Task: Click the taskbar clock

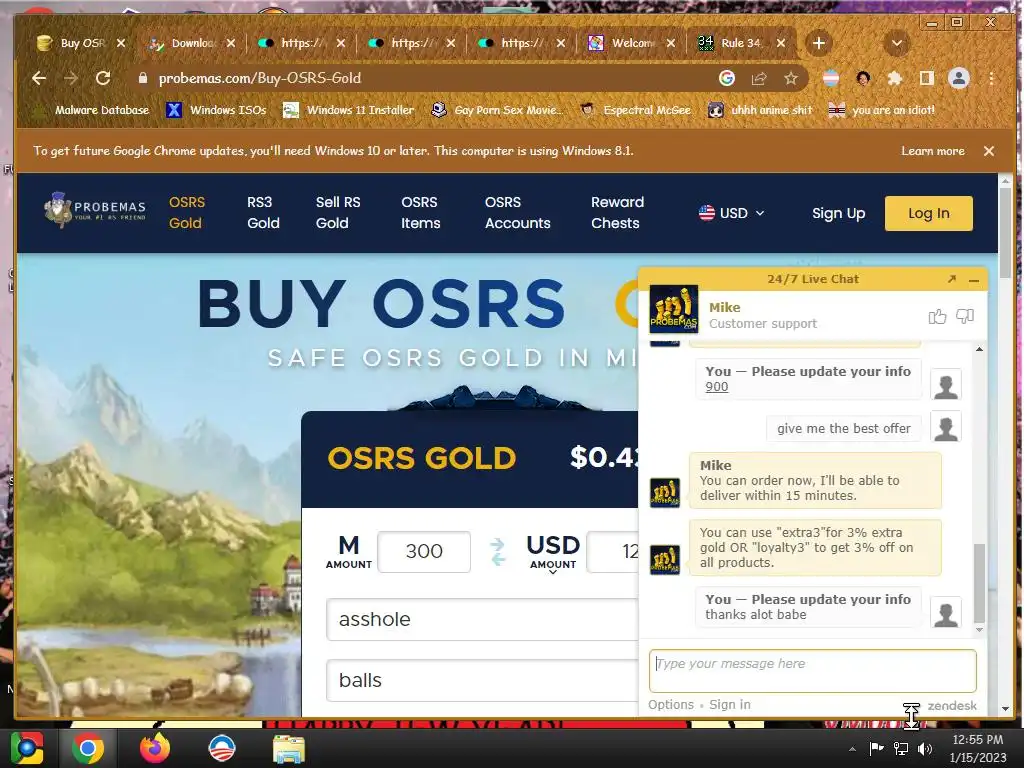Action: click(978, 748)
